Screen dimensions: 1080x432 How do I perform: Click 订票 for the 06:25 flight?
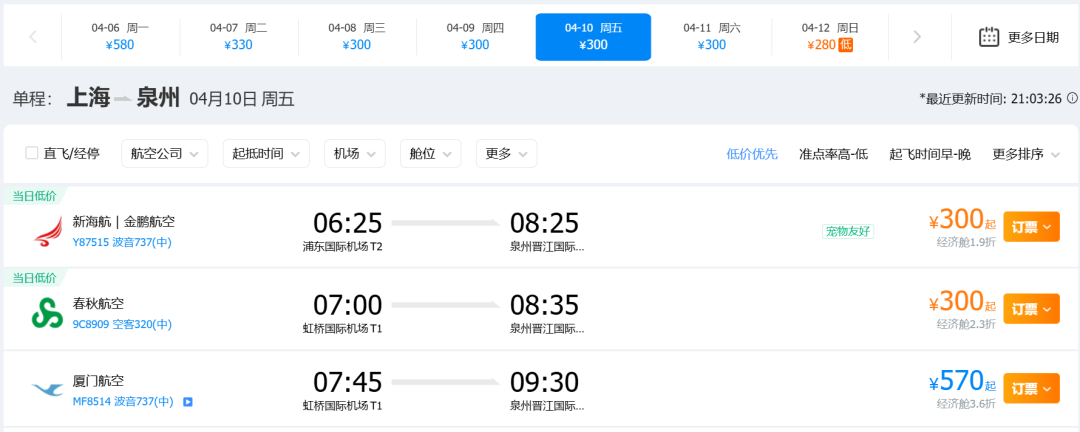point(1030,227)
